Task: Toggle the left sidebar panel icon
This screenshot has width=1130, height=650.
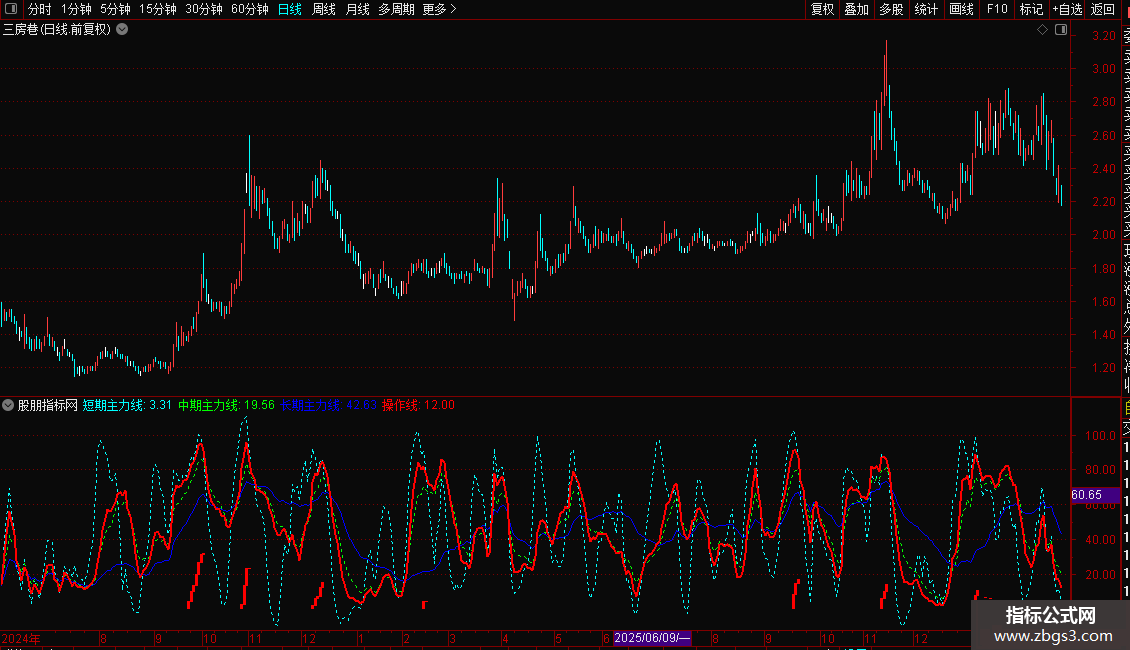Action: point(11,9)
